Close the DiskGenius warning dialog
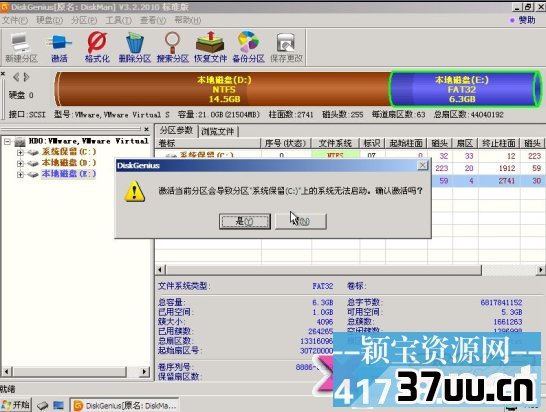The image size is (546, 412). tap(422, 165)
